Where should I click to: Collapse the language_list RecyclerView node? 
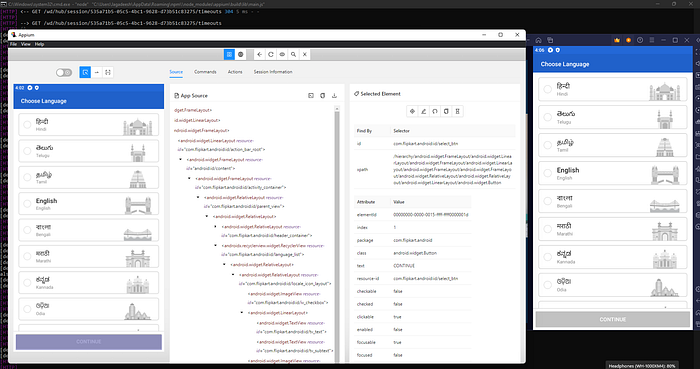[x=216, y=245]
